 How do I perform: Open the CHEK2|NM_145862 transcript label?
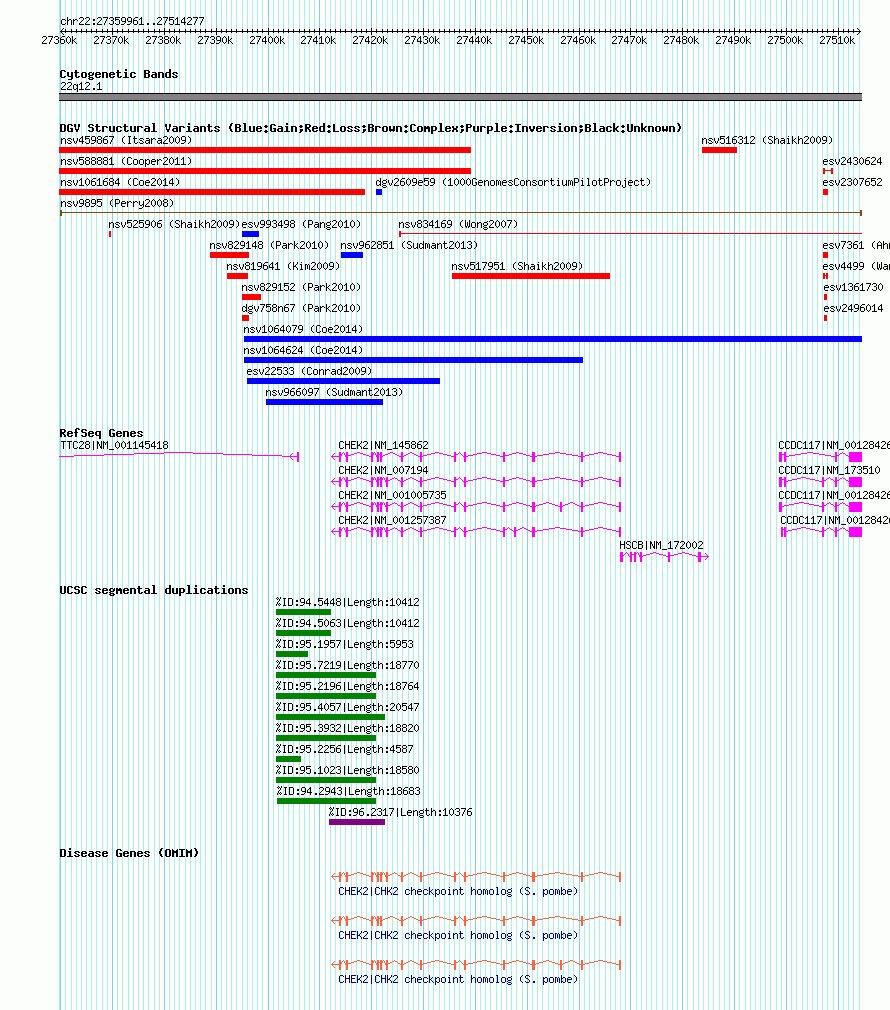383,445
